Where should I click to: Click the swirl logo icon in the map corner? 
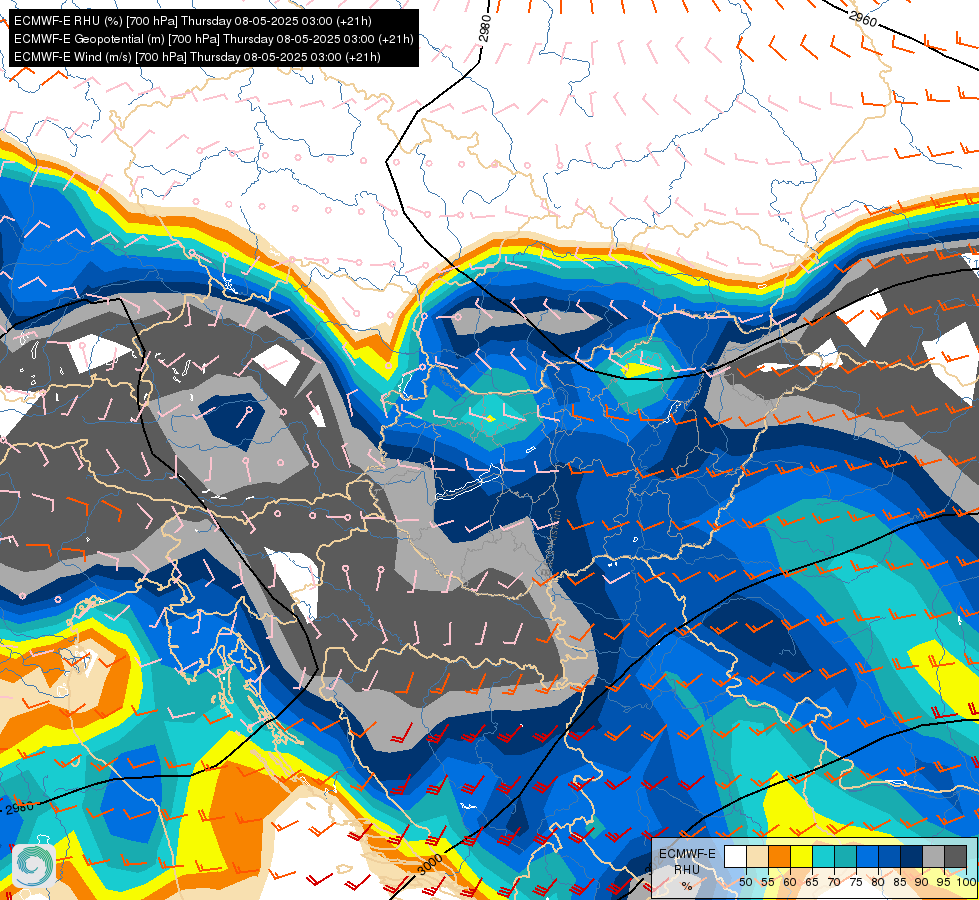click(x=34, y=865)
